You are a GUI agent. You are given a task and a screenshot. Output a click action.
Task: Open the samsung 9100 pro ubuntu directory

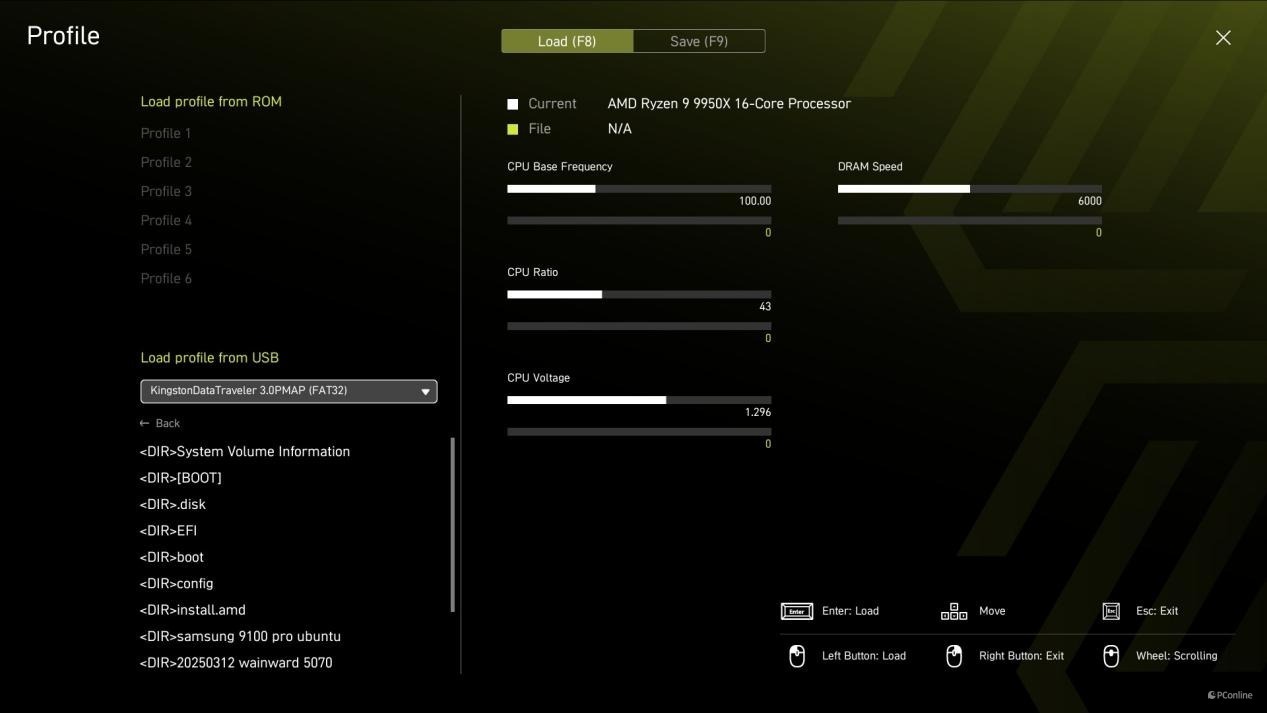241,636
